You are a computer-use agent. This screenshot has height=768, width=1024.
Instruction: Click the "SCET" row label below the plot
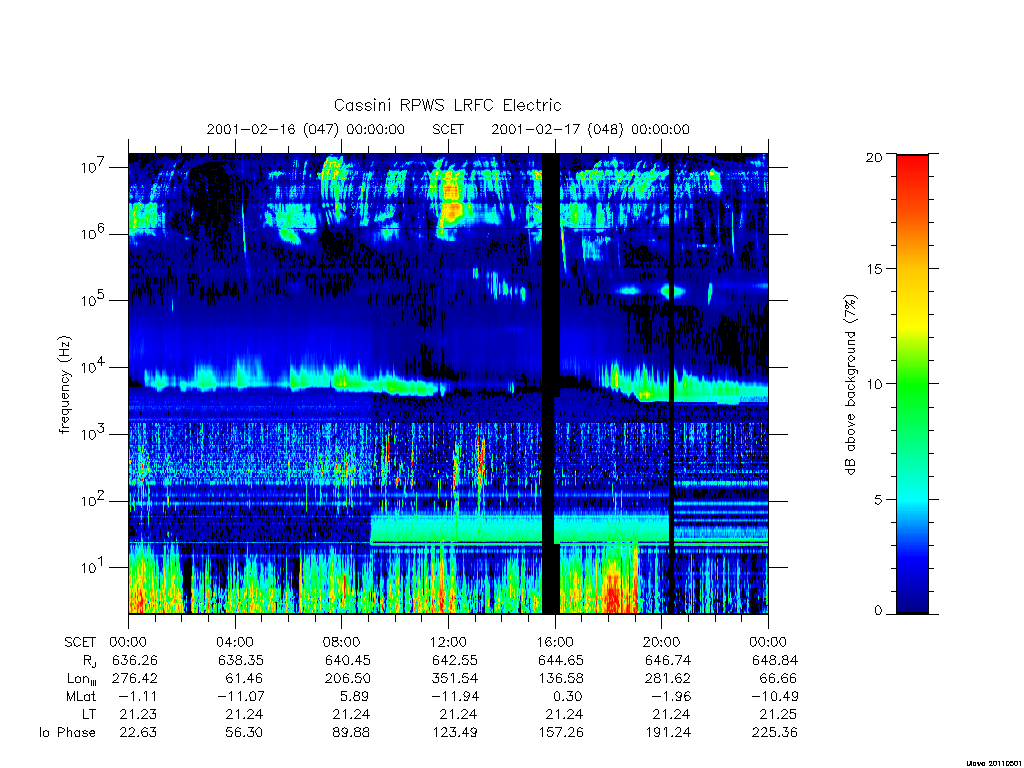tap(80, 642)
